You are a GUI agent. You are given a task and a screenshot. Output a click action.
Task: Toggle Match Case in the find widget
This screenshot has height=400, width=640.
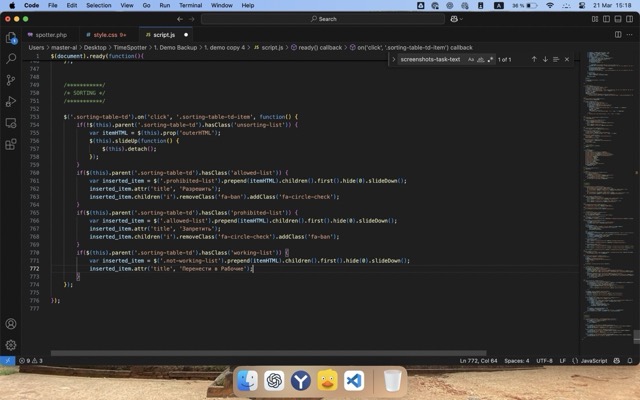coord(471,60)
